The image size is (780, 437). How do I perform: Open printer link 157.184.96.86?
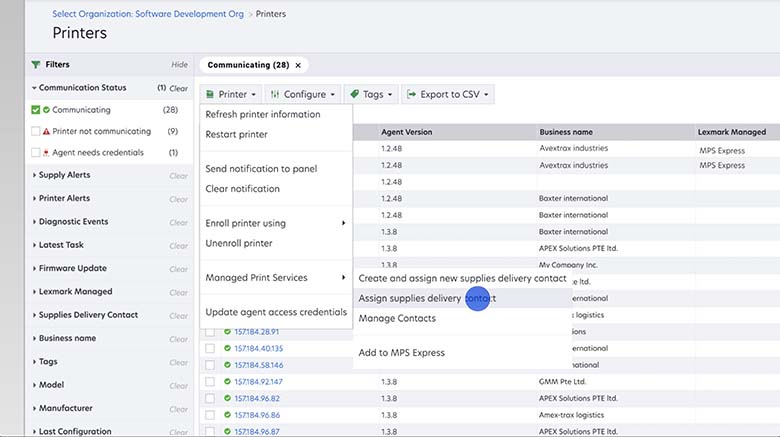(257, 415)
